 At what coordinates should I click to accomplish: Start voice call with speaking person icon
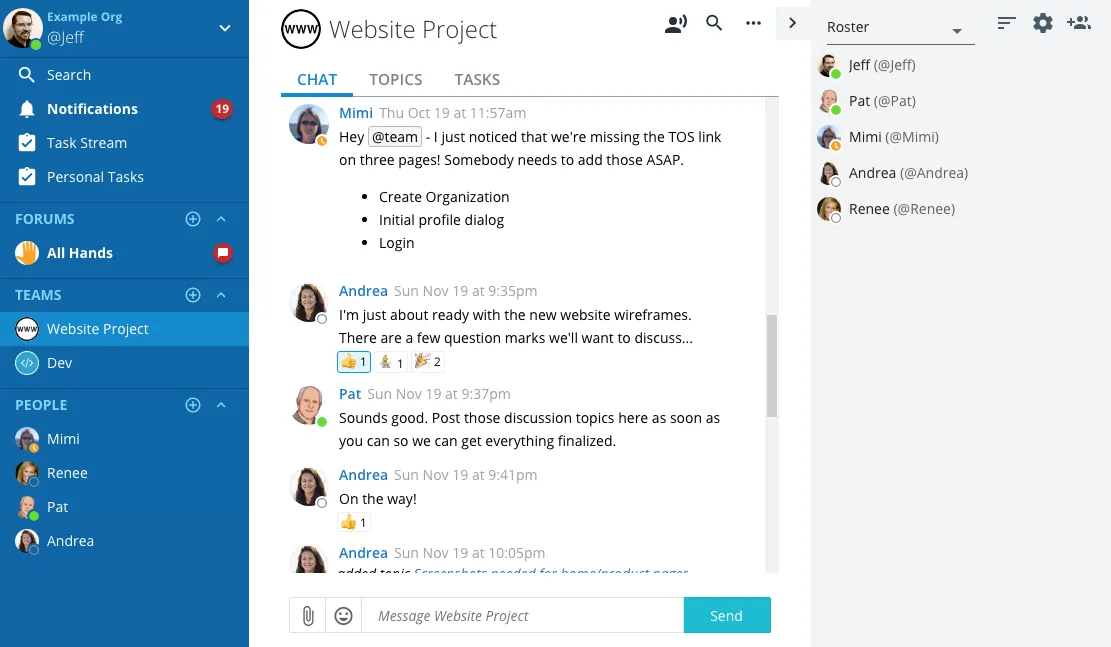tap(675, 24)
